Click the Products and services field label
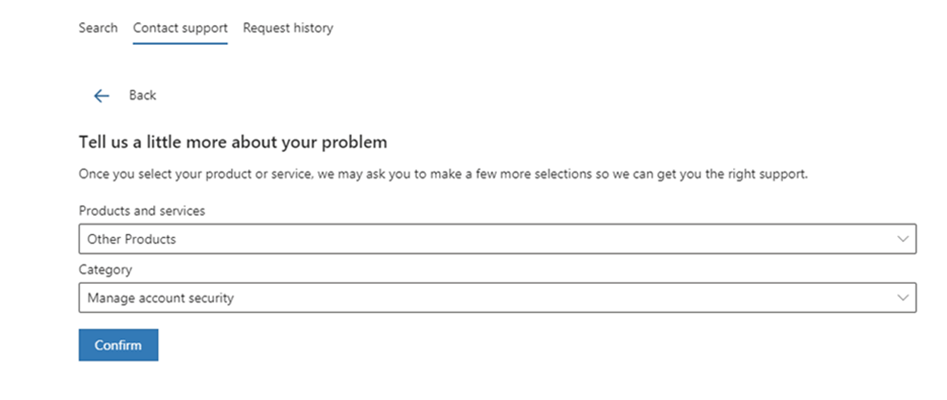 click(142, 211)
